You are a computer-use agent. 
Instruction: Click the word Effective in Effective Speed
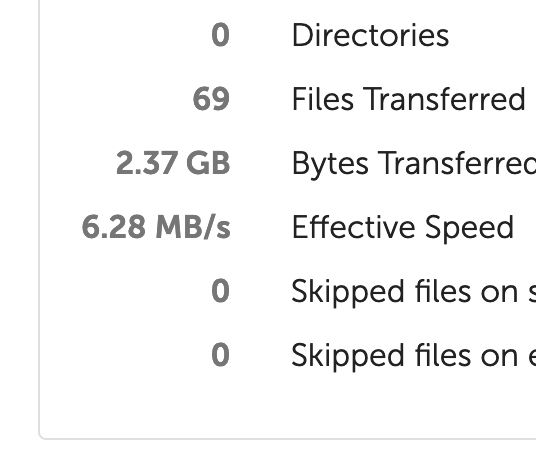pos(354,227)
